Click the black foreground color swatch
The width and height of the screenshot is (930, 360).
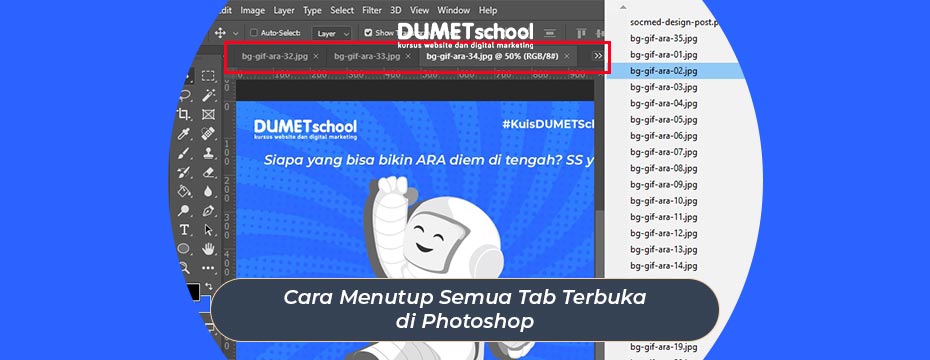(192, 292)
